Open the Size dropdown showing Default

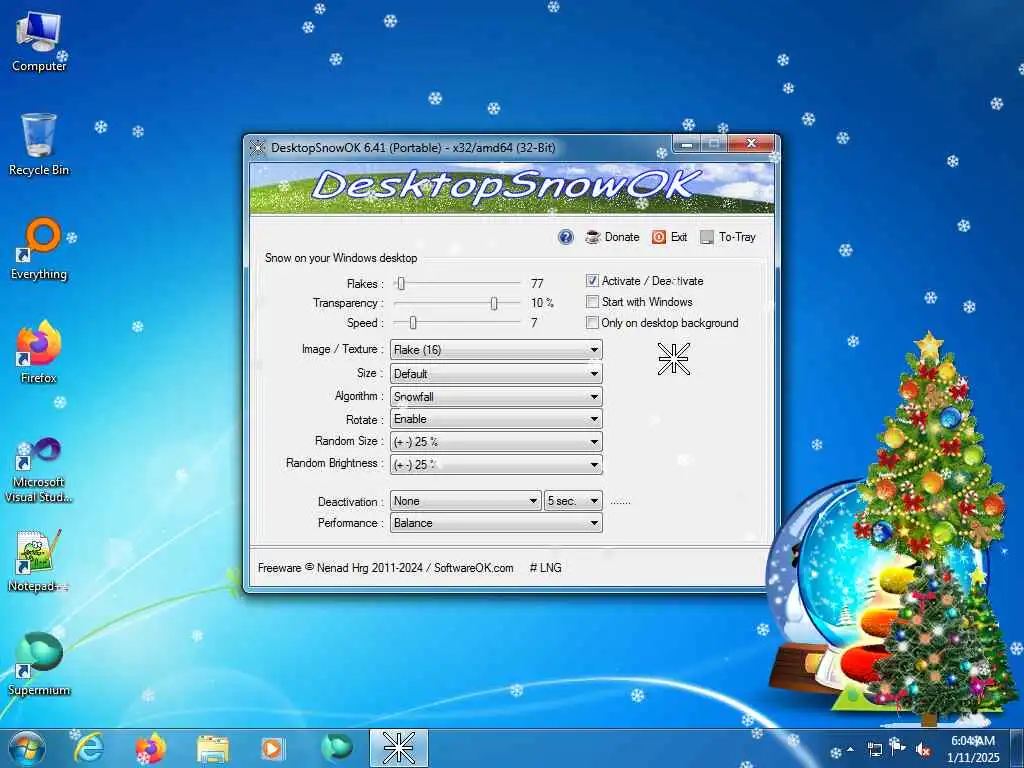[x=496, y=374]
